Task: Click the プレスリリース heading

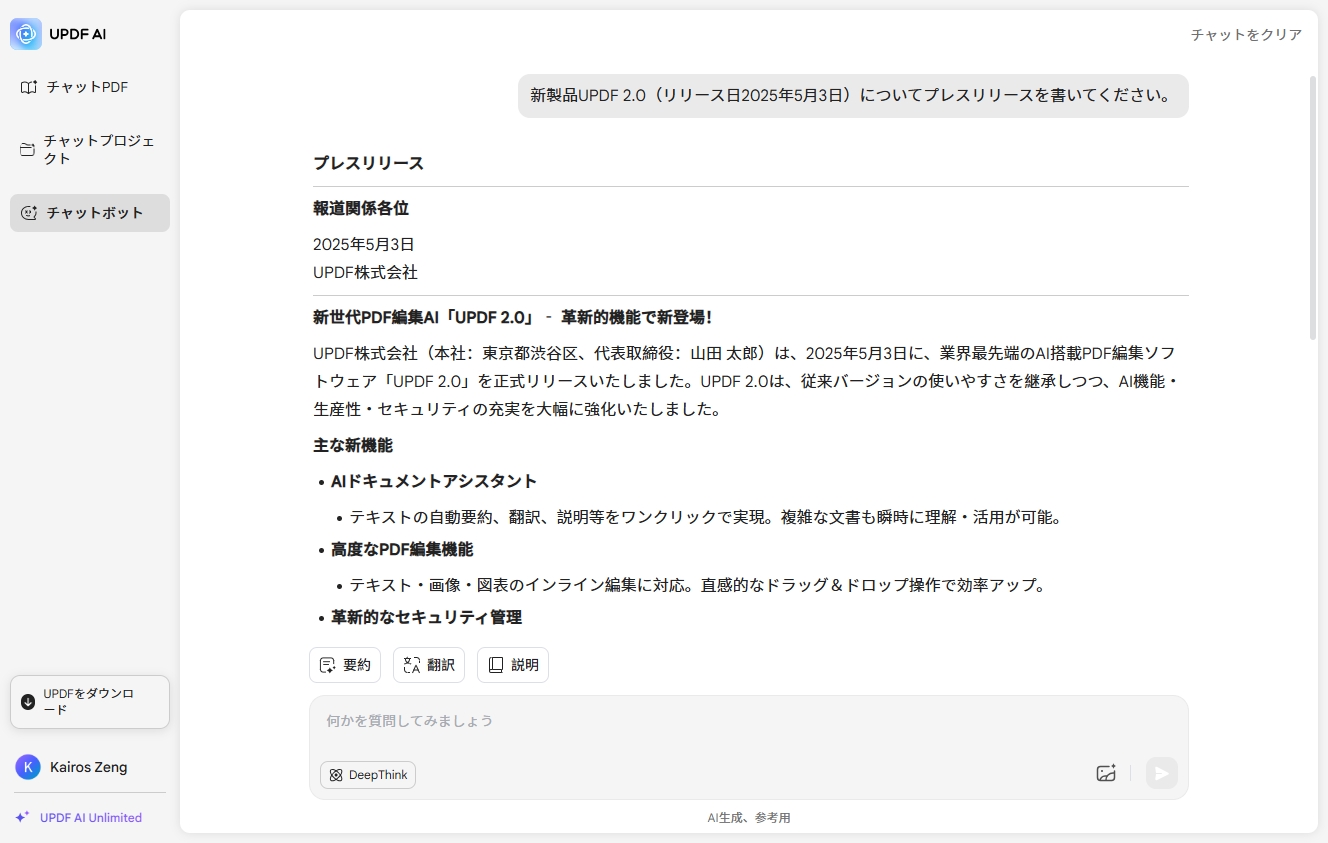Action: point(369,163)
